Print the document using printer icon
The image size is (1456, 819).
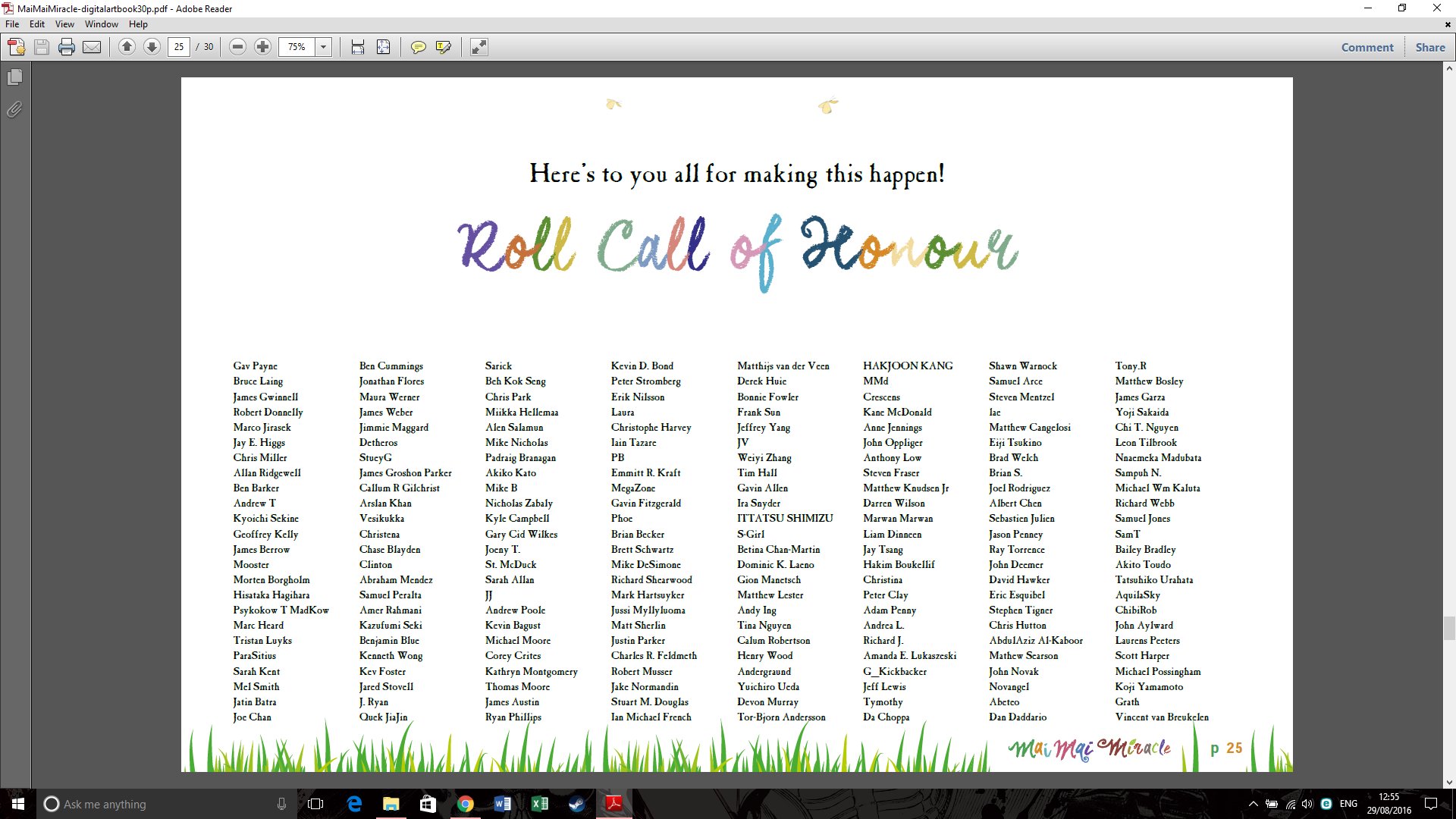coord(67,47)
